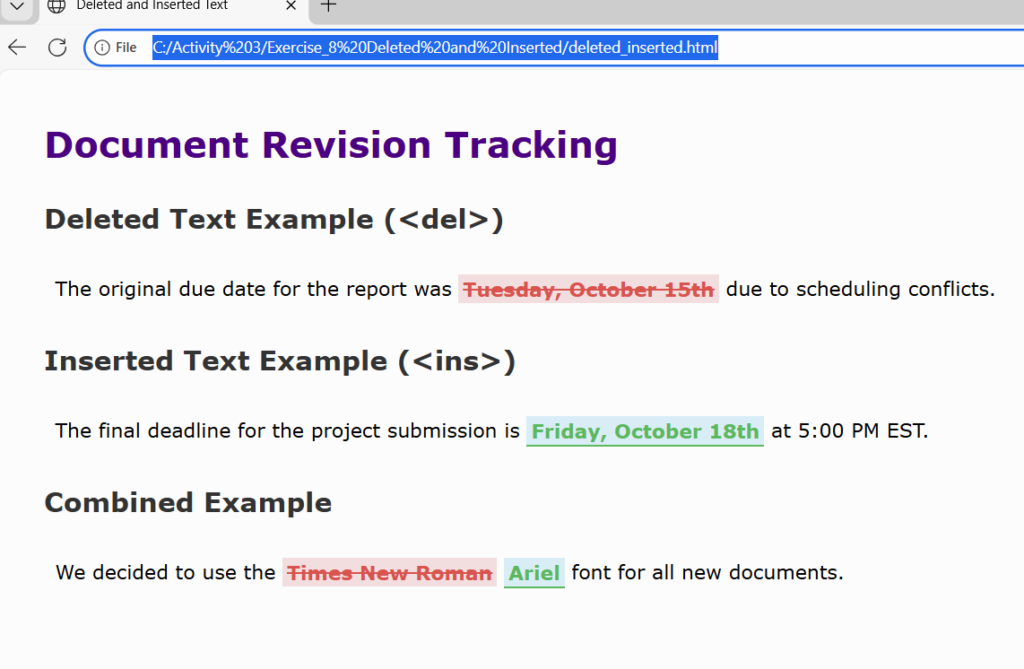Image resolution: width=1024 pixels, height=669 pixels.
Task: Click the 'Inserted Text Example (<ins>)' heading
Action: (279, 361)
